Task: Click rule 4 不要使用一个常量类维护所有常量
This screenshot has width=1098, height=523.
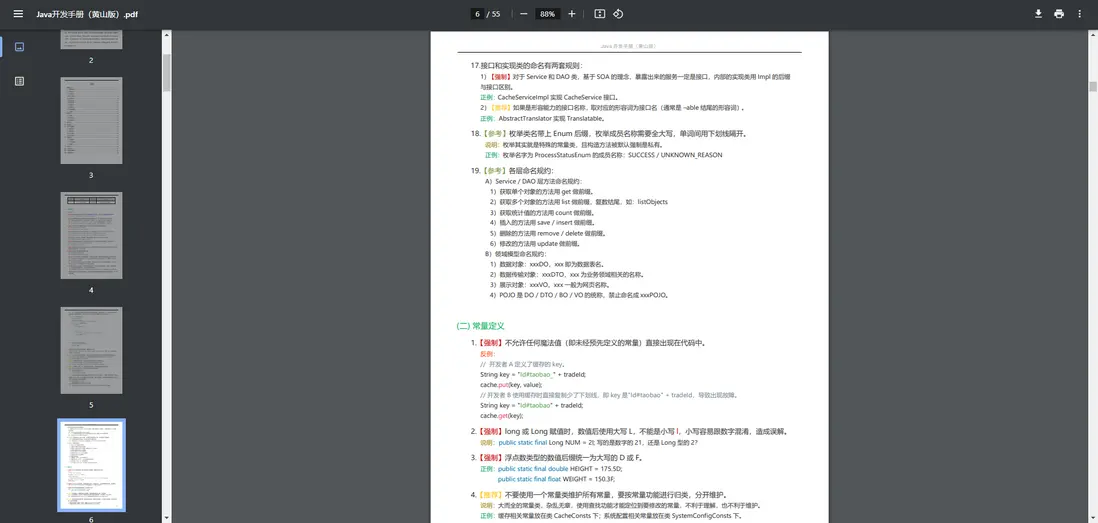Action: [x=599, y=494]
